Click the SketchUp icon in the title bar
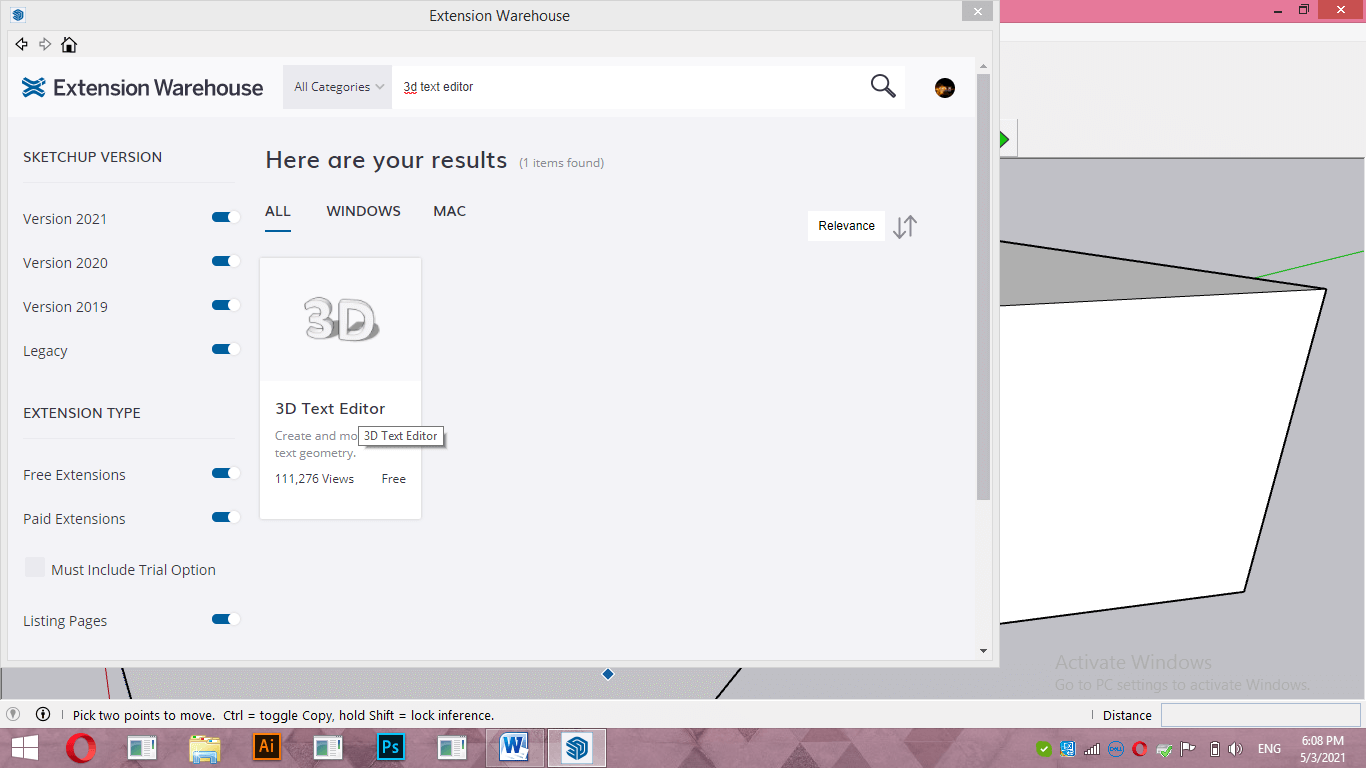Screen dimensions: 1366x768 [x=18, y=15]
